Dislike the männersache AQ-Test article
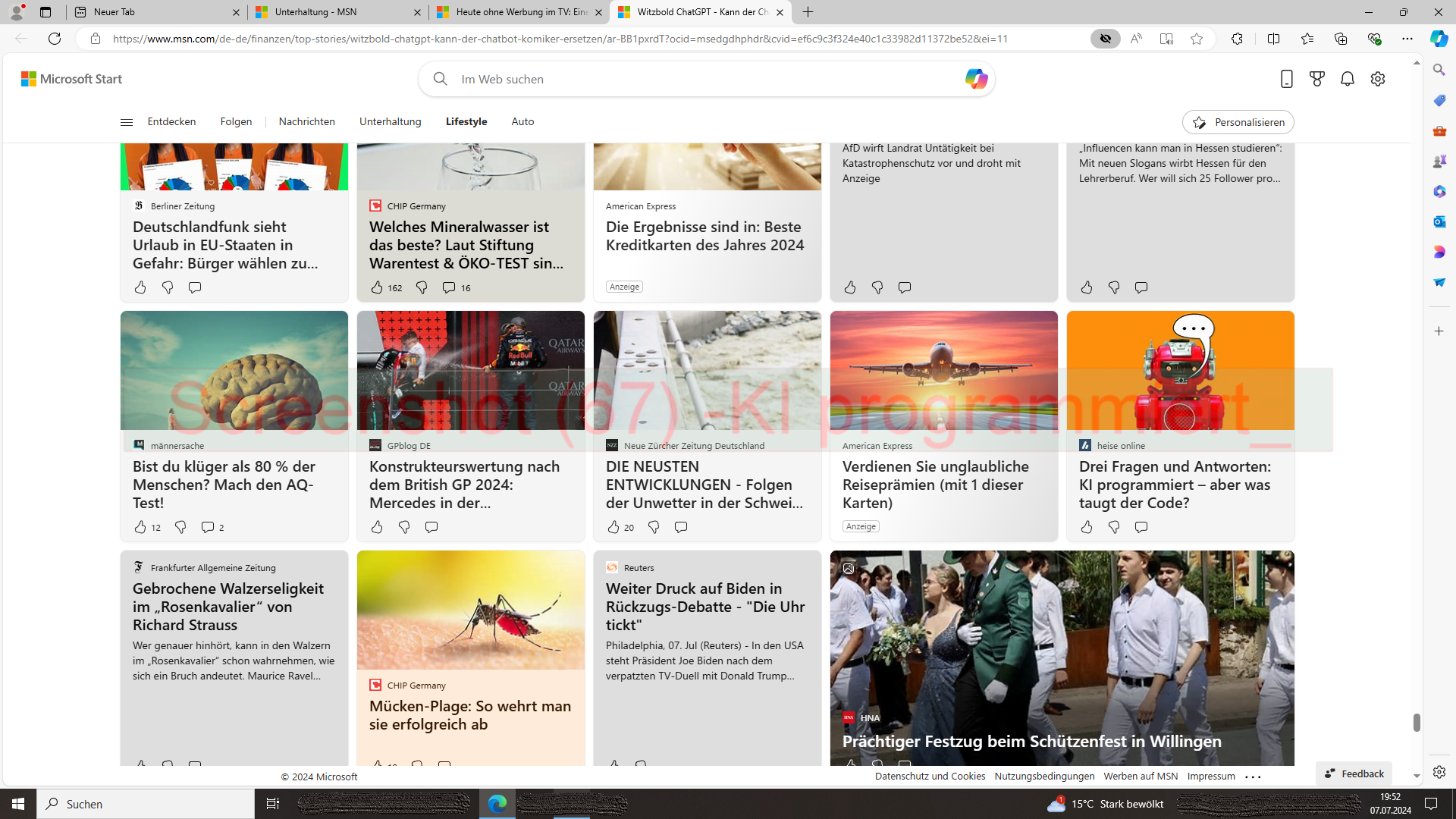This screenshot has width=1456, height=819. [180, 527]
